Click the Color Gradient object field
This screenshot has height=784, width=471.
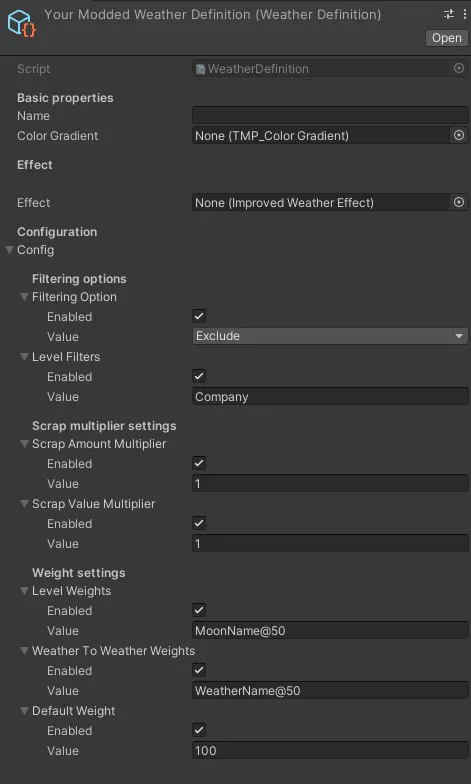tap(322, 136)
